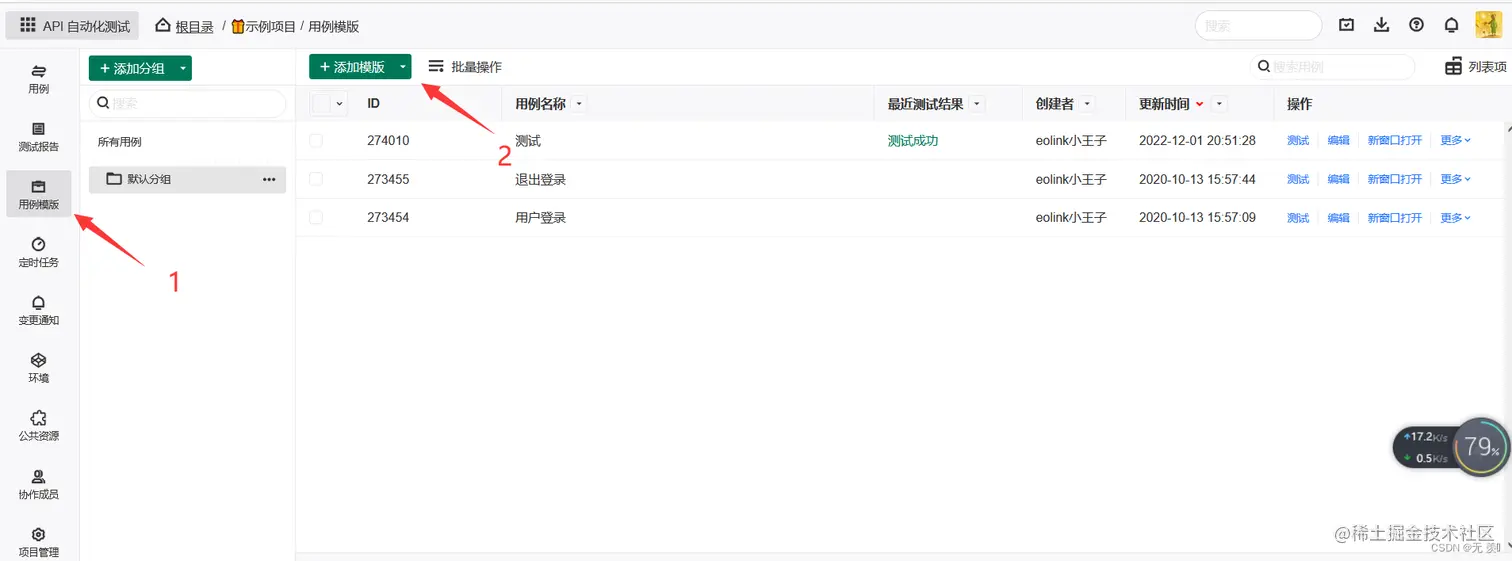The image size is (1512, 561).
Task: Expand 更多 for the 用户登录 row
Action: (x=1455, y=217)
